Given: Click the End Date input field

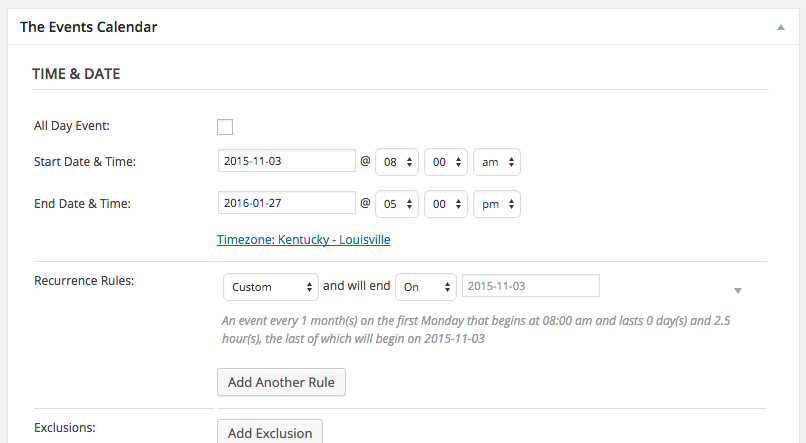Looking at the screenshot, I should (286, 204).
